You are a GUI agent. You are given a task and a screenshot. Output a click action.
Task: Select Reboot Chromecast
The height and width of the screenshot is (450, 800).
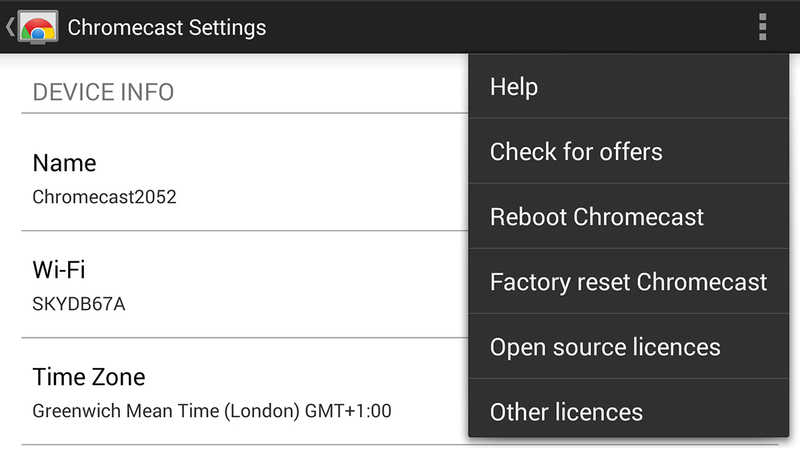tap(629, 216)
